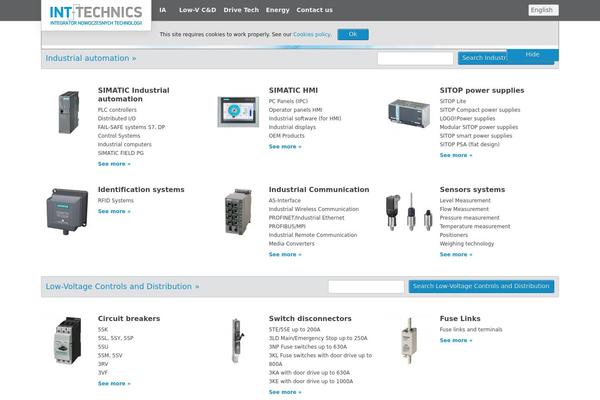Open PROFIBUS/MPI link
The image size is (600, 400).
(x=287, y=227)
